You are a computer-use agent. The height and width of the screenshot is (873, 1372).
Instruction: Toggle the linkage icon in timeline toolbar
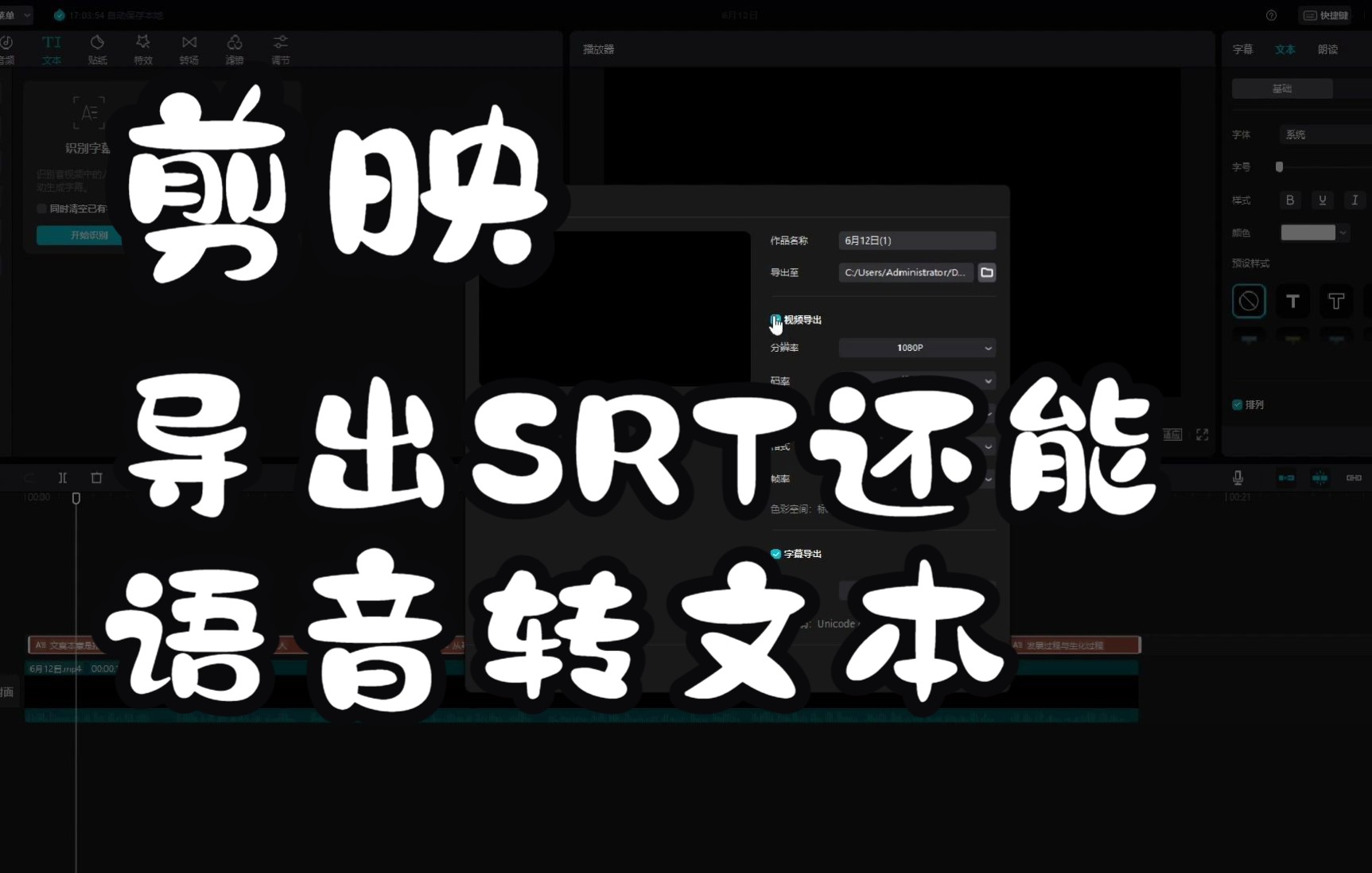tap(1354, 477)
